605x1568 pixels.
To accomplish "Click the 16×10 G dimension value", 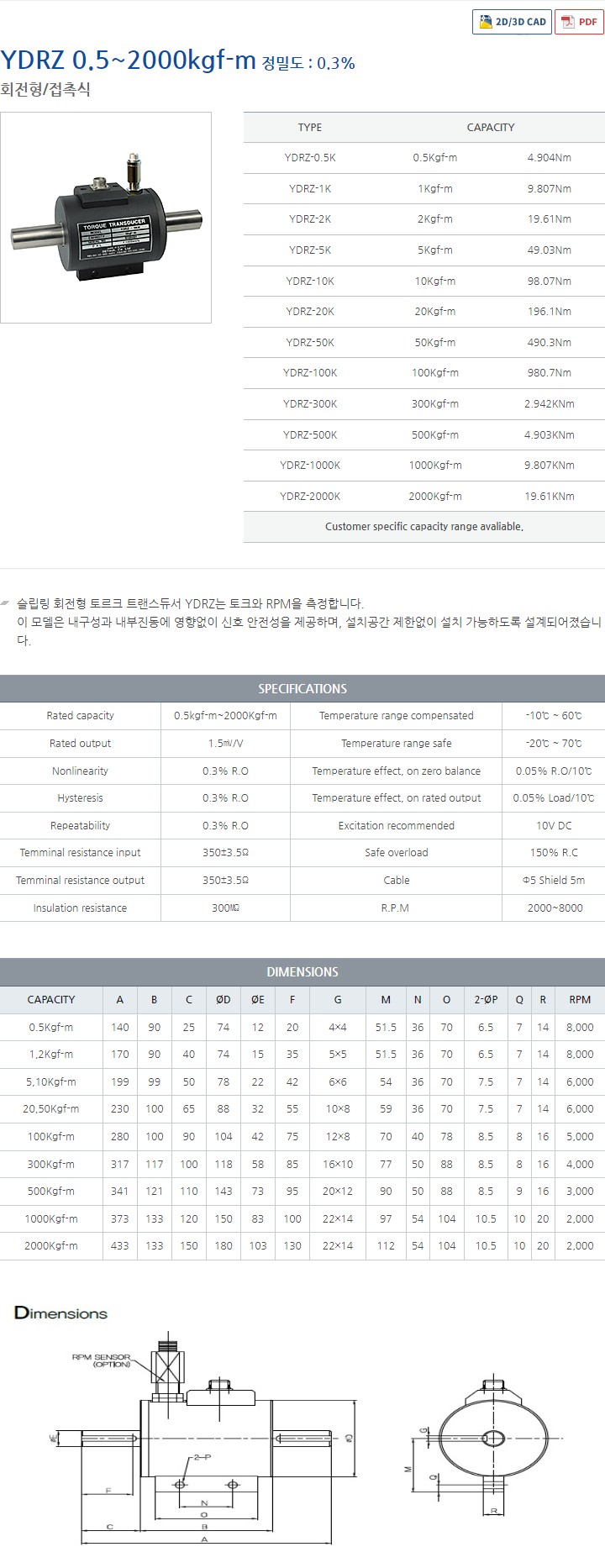I will pyautogui.click(x=338, y=1165).
